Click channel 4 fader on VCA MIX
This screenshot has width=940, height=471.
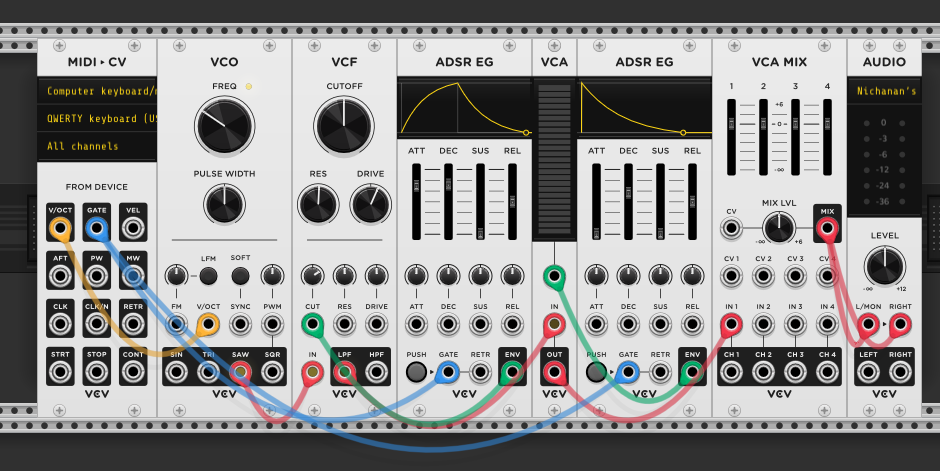click(x=827, y=137)
